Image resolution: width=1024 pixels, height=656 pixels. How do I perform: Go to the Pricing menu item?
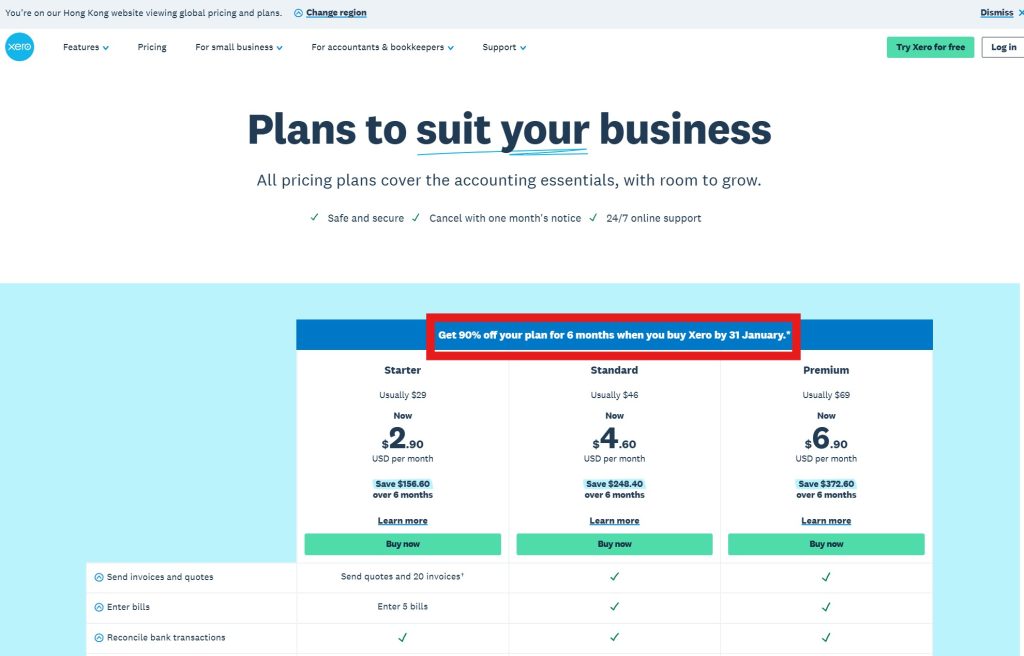point(152,47)
